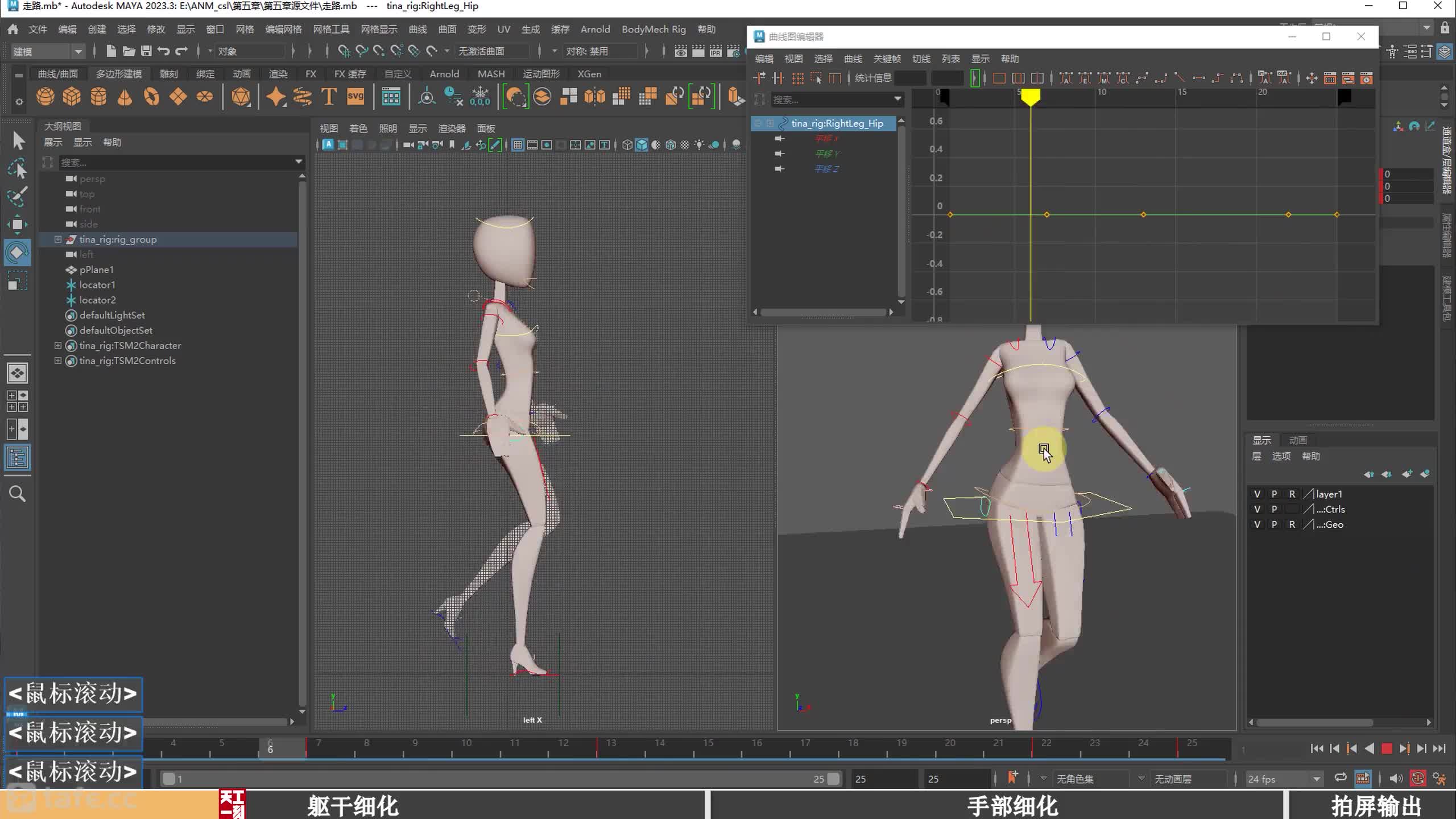Screen dimensions: 1456x819
Task: Click the SVG import shelf icon
Action: [355, 97]
